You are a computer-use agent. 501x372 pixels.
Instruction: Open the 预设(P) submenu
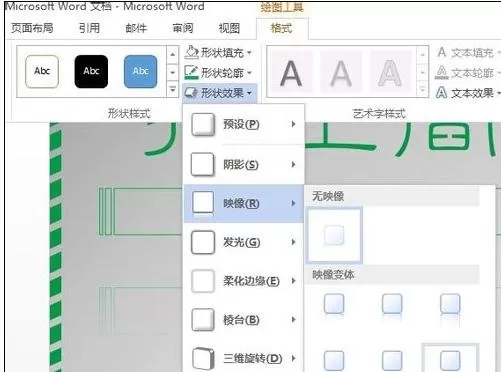pos(244,124)
